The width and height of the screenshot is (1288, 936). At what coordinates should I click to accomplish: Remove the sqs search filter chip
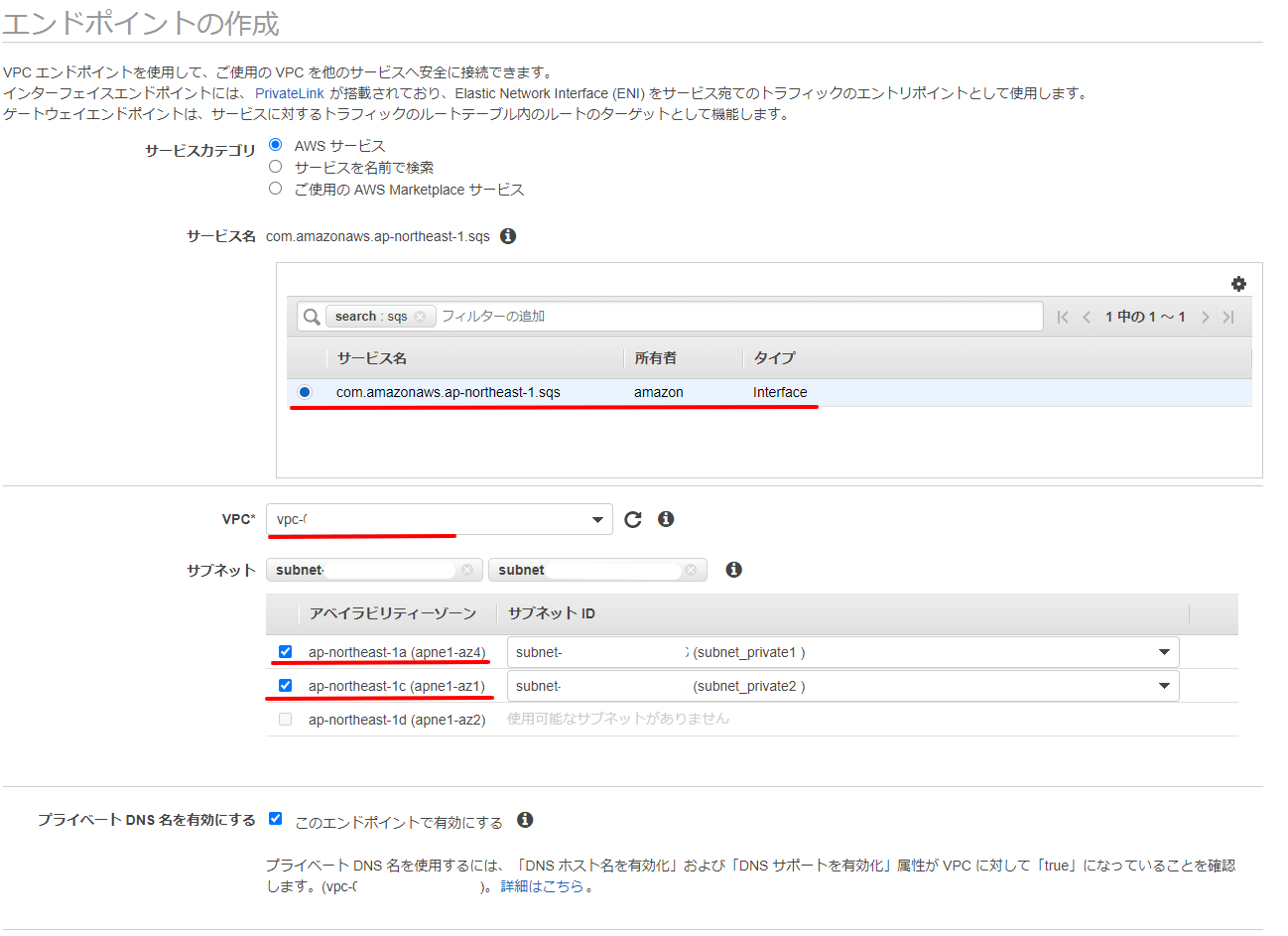click(420, 317)
